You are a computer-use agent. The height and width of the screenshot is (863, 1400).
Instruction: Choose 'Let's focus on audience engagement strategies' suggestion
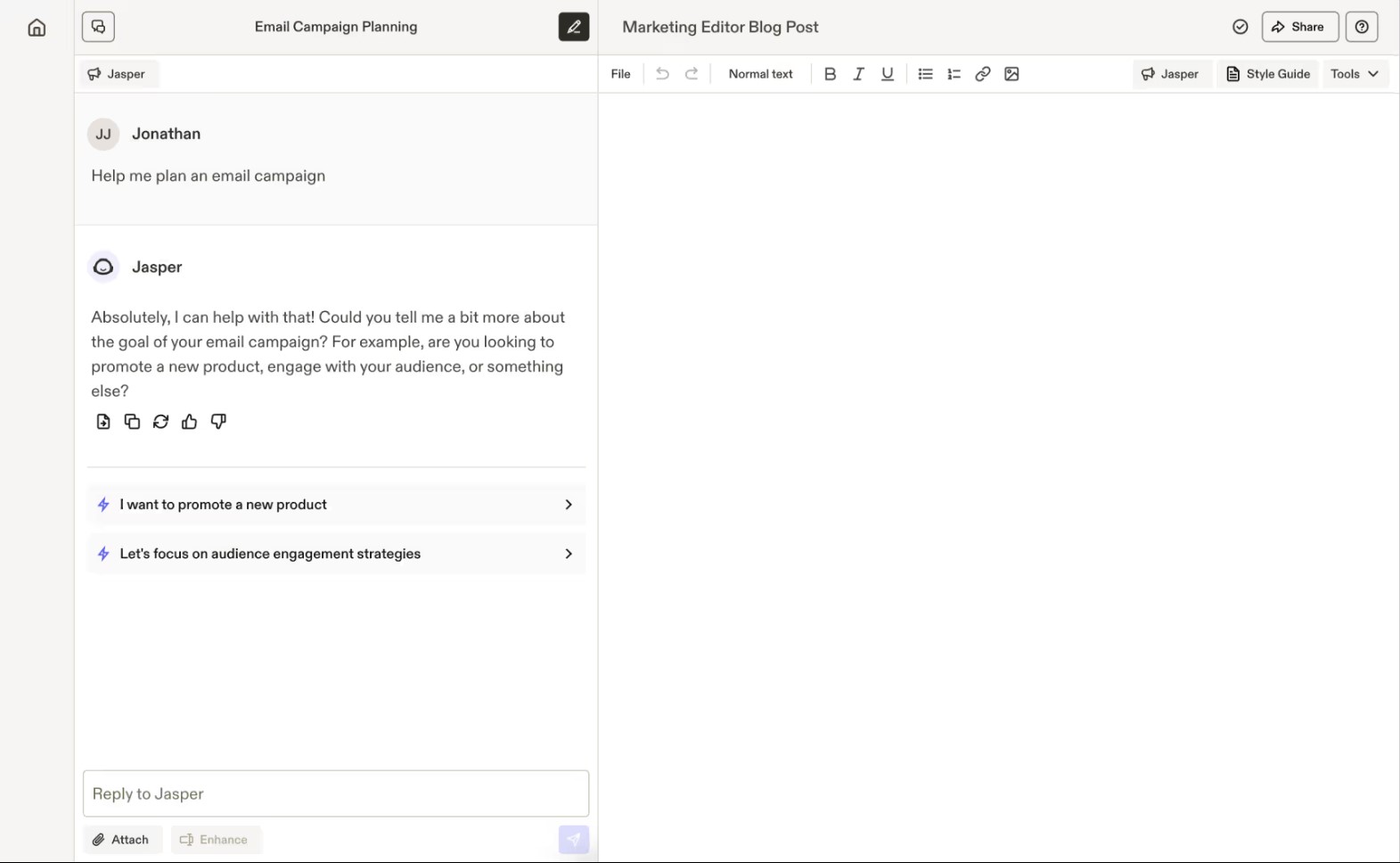coord(337,554)
